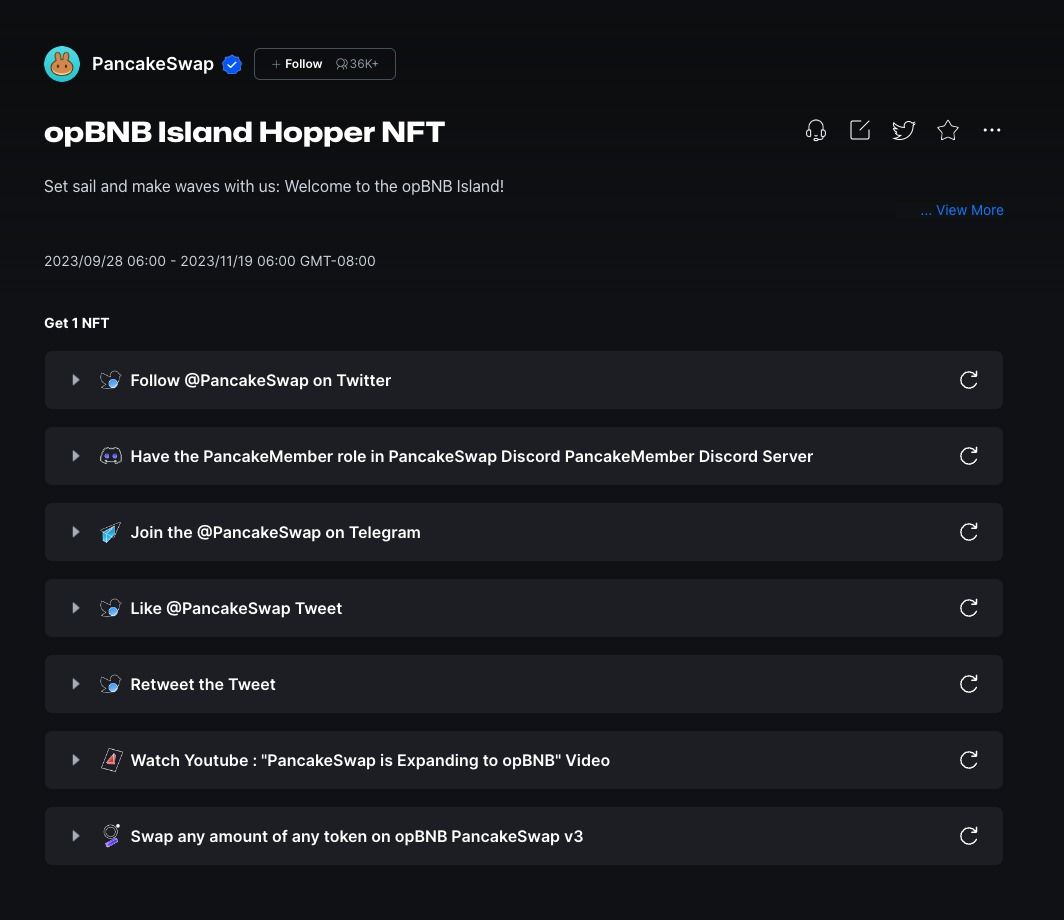Open the headset support icon

(816, 130)
